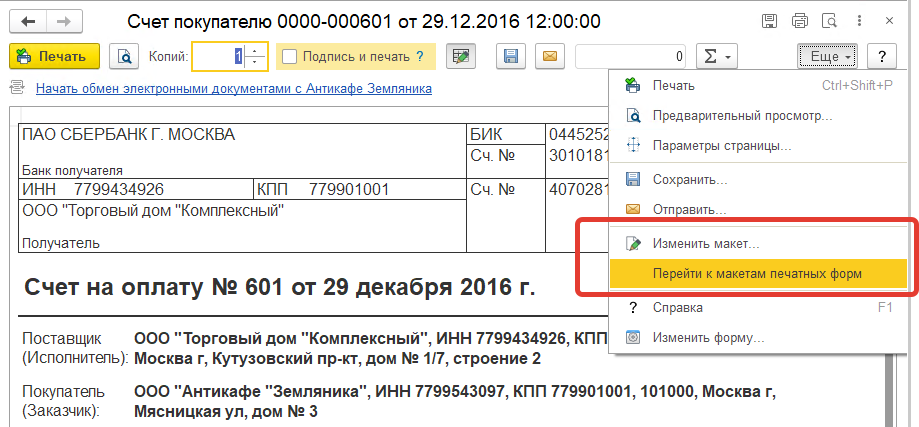Screen dimensions: 919x427
Task: Click the back navigation arrow
Action: 28,22
